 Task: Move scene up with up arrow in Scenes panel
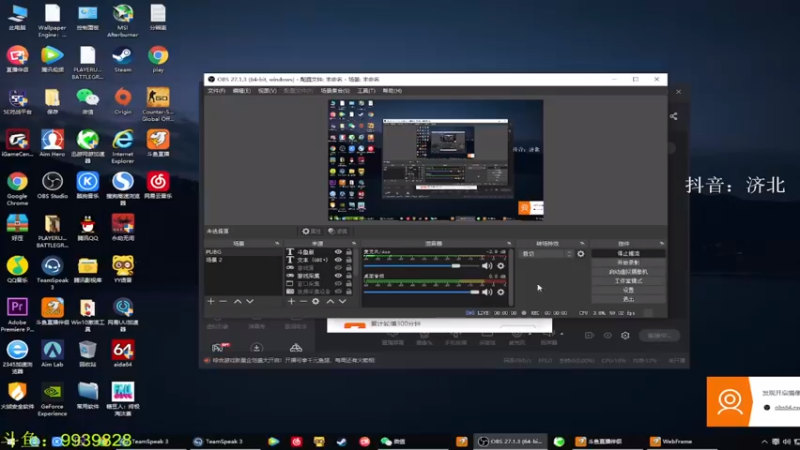pyautogui.click(x=237, y=302)
